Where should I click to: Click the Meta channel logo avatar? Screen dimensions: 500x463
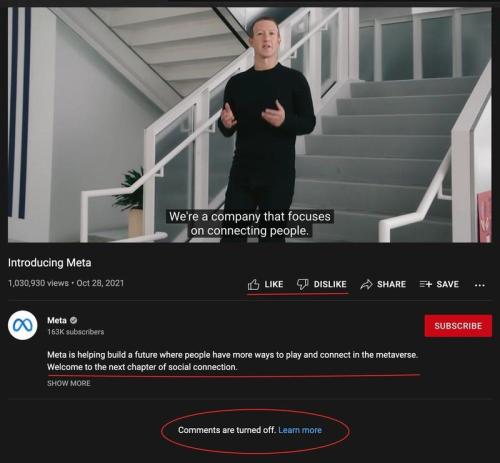coord(23,325)
